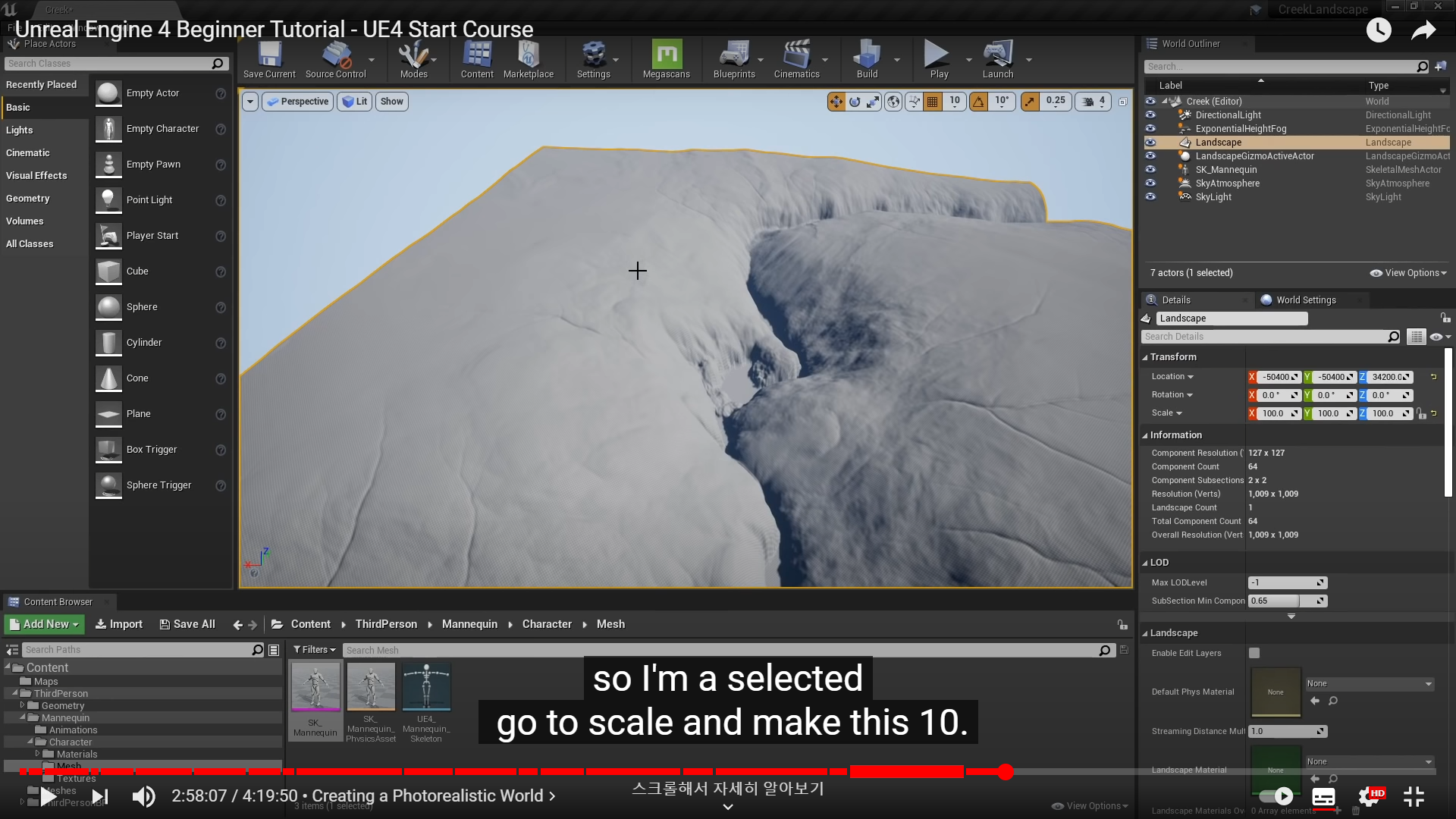Click the Add New button
Screen dimensions: 1456x819
45,624
